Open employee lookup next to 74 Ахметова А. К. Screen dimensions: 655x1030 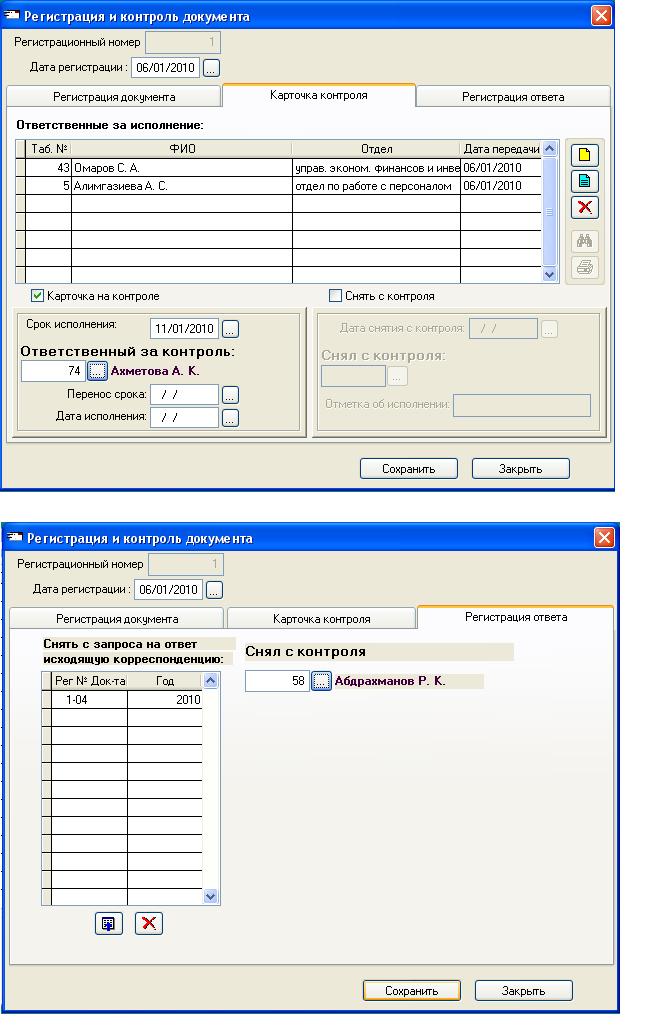point(97,371)
